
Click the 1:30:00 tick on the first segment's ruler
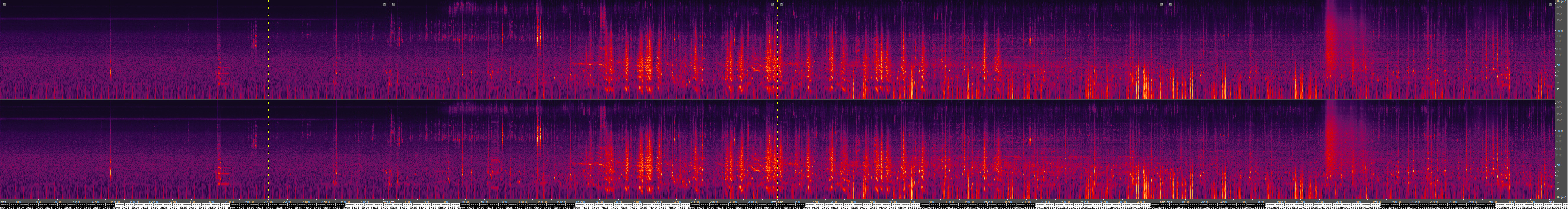pos(172,202)
